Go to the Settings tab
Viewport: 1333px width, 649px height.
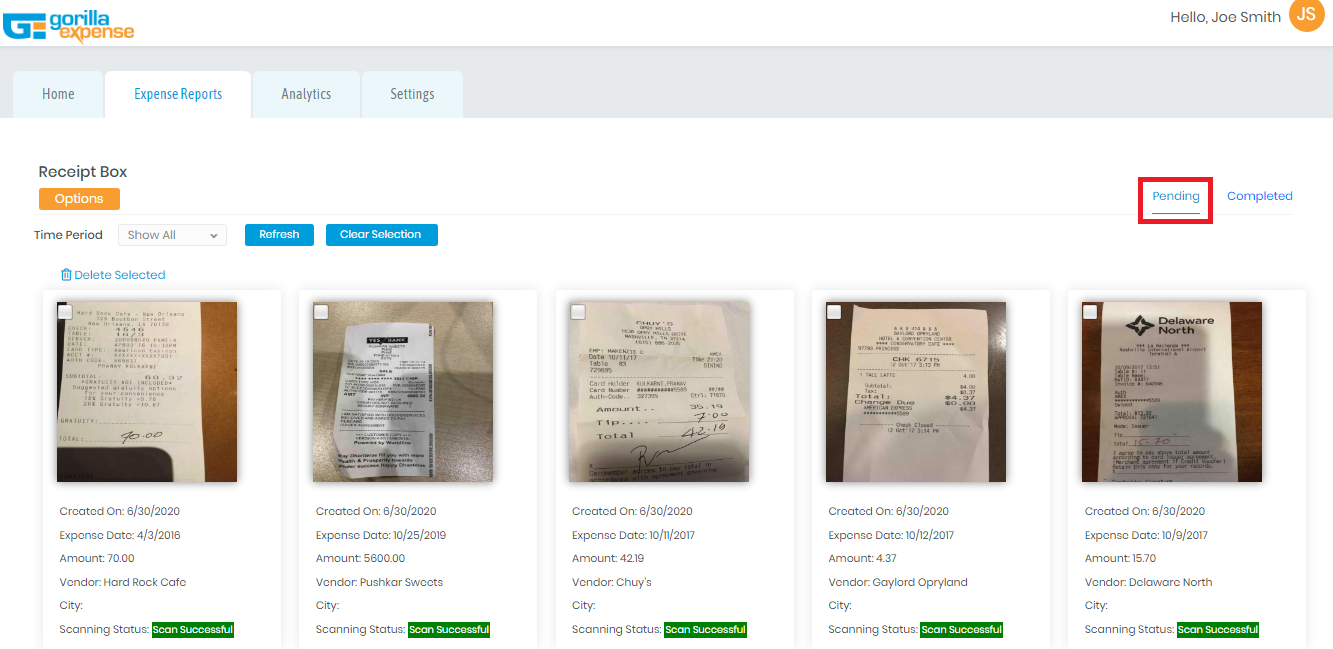412,94
